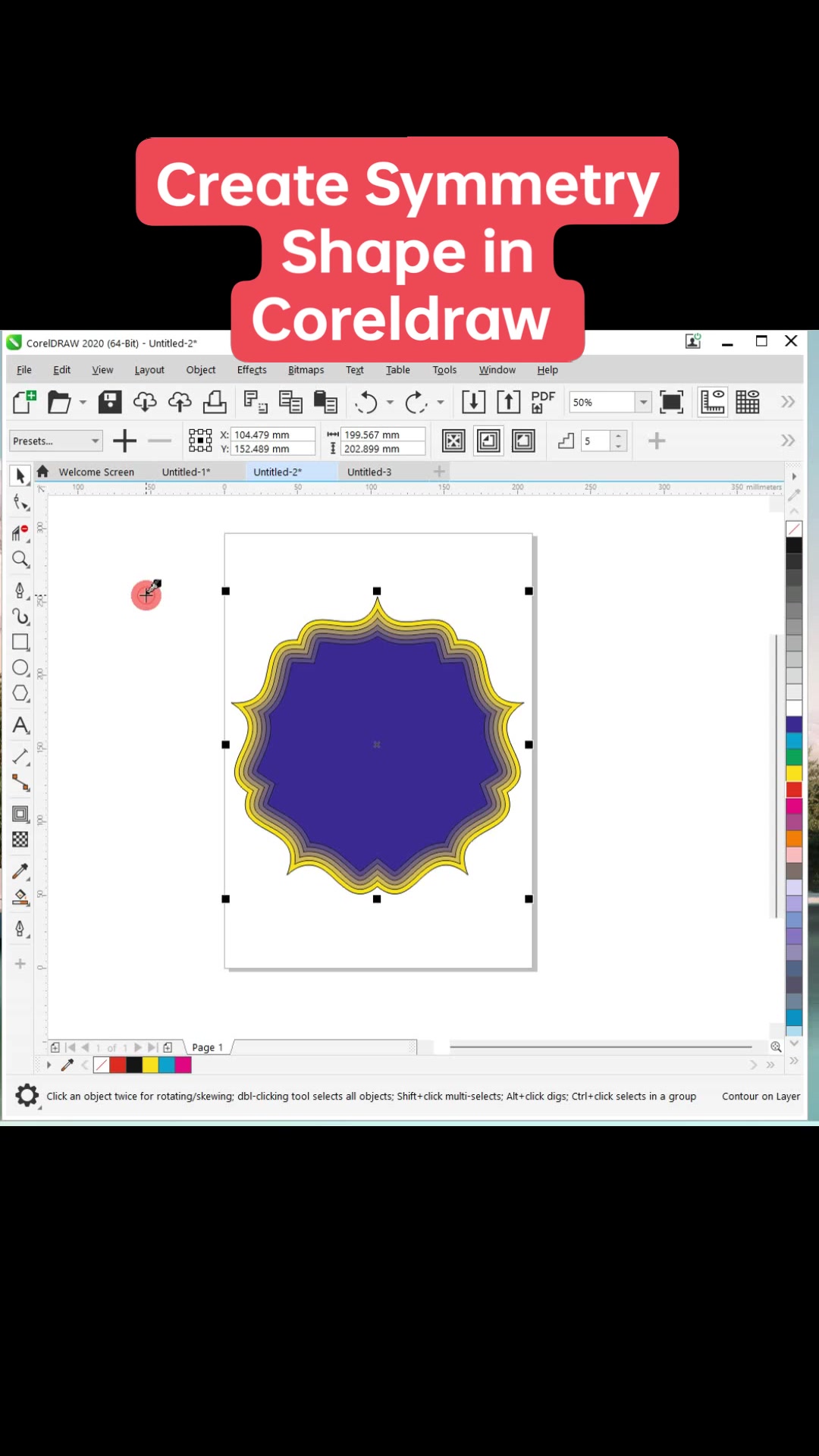Select the Color Eyedropper tool
The width and height of the screenshot is (819, 1456).
tap(20, 871)
